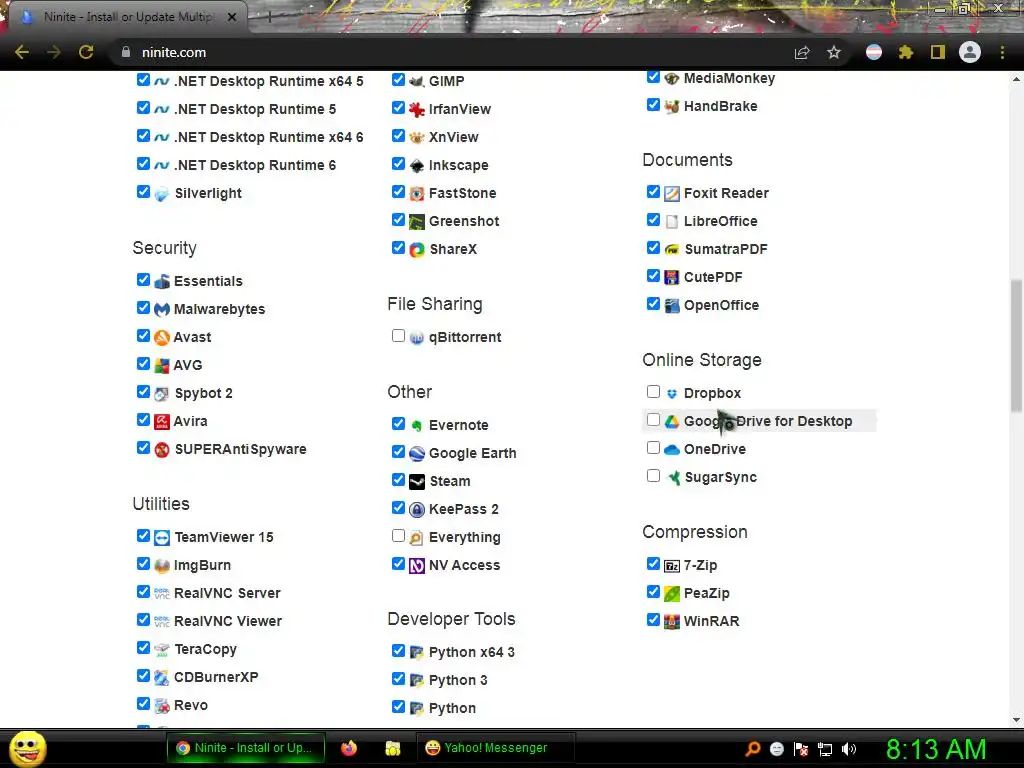This screenshot has height=768, width=1024.
Task: Open Yahoo! Messenger from taskbar
Action: click(x=495, y=748)
